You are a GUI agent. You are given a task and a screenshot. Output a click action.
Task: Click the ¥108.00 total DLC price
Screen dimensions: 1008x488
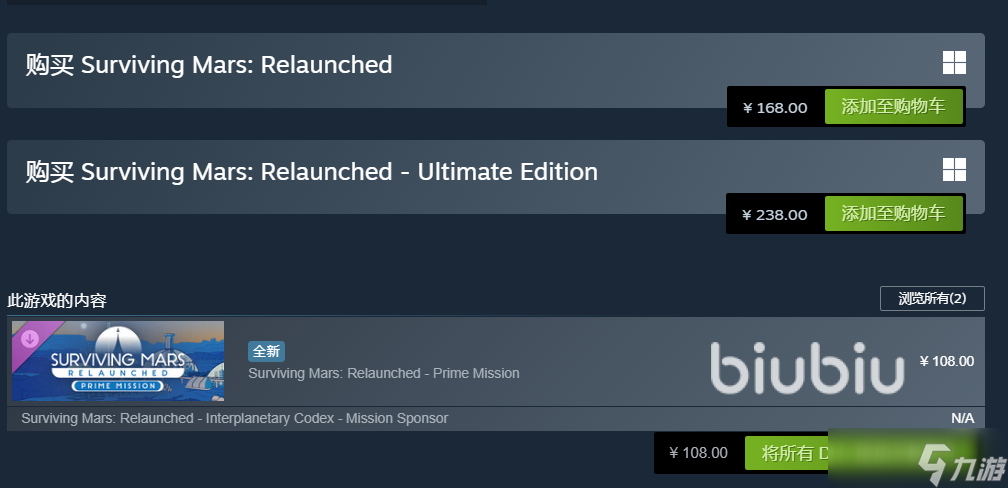point(699,453)
